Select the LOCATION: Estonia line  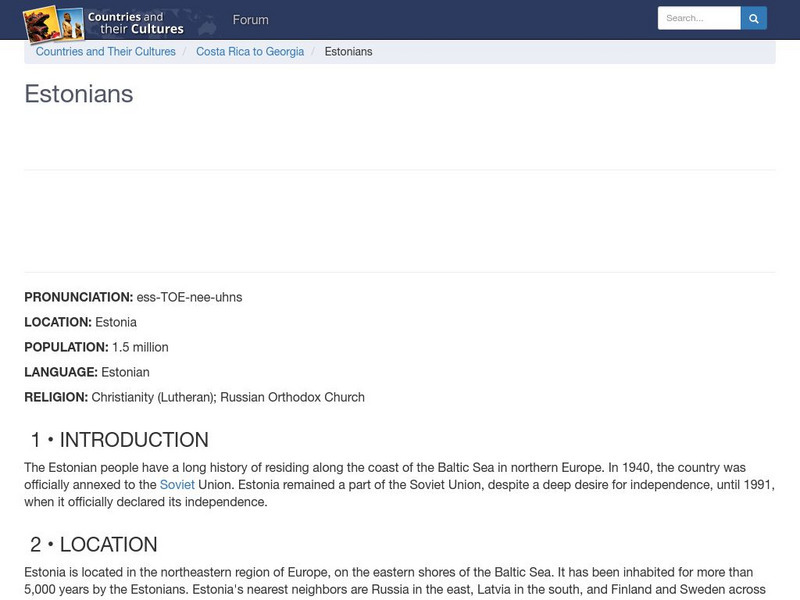(x=81, y=322)
